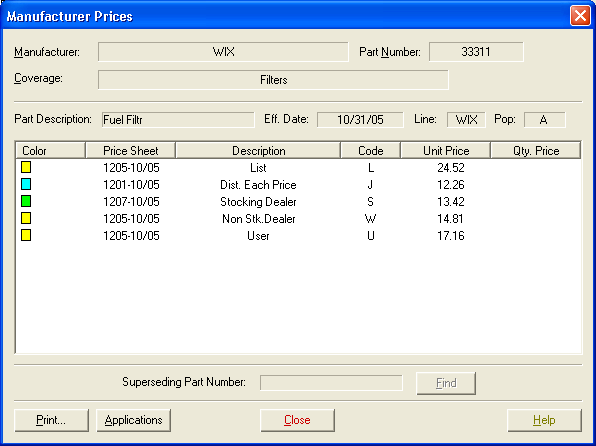Click the Print... button

pos(51,420)
